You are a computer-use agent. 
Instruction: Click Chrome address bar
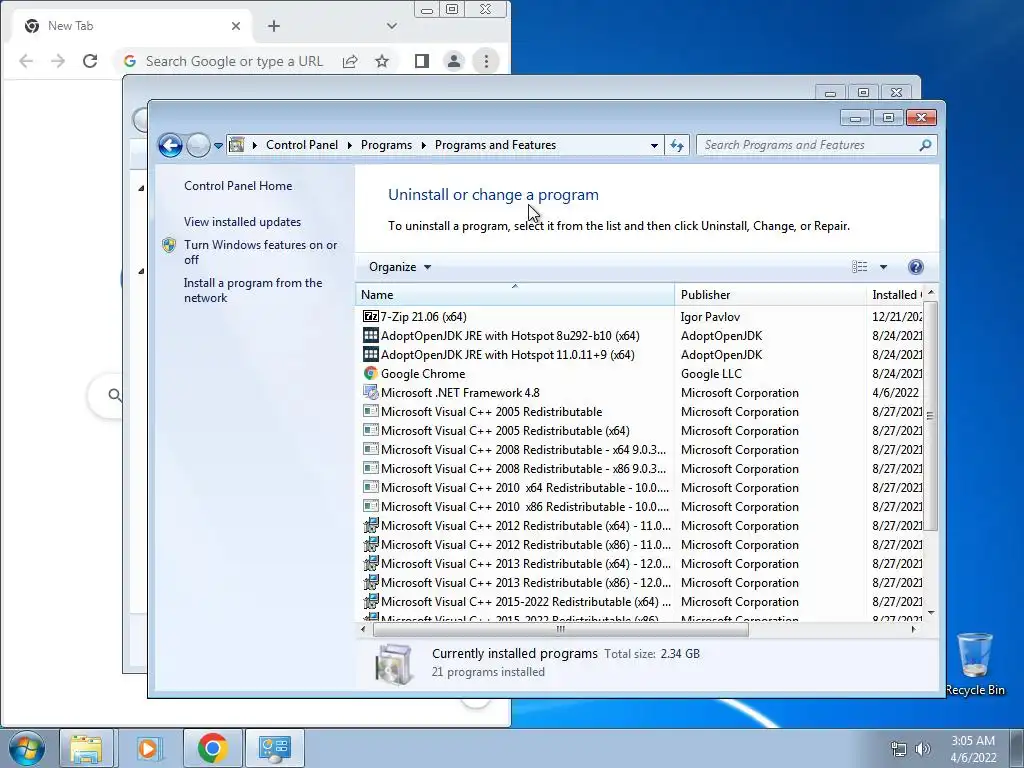point(234,61)
